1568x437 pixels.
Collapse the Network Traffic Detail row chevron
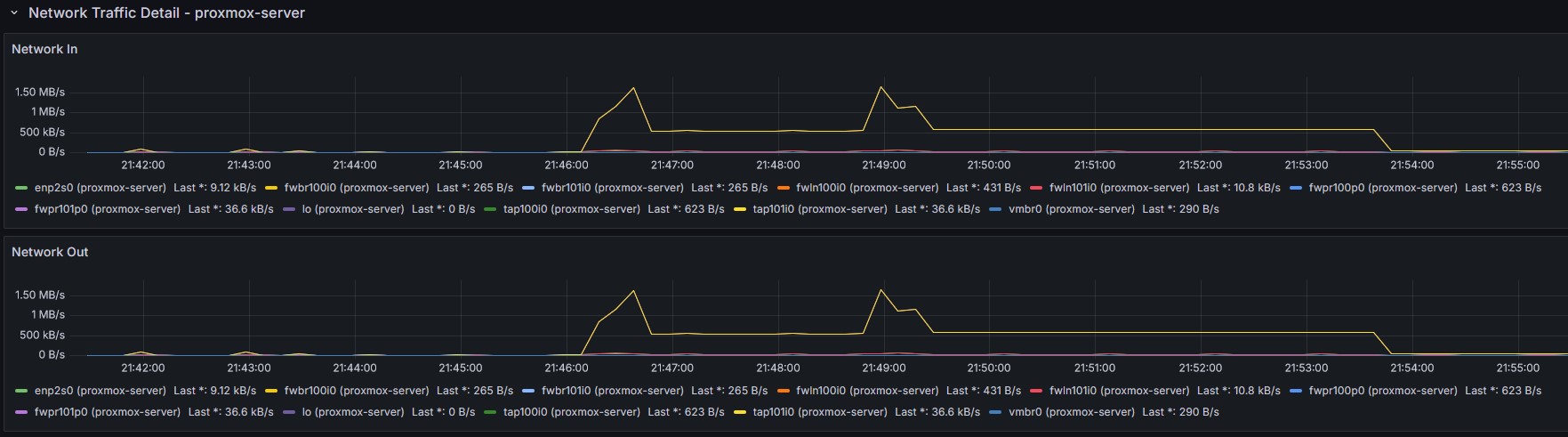tap(14, 13)
